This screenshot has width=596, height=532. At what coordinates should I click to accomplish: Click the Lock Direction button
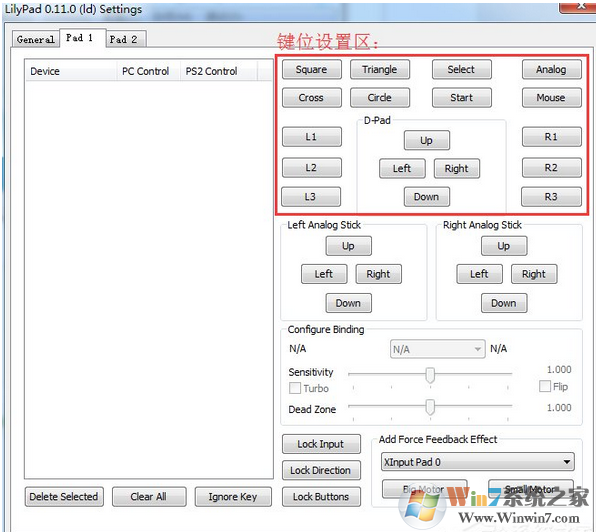pyautogui.click(x=321, y=470)
